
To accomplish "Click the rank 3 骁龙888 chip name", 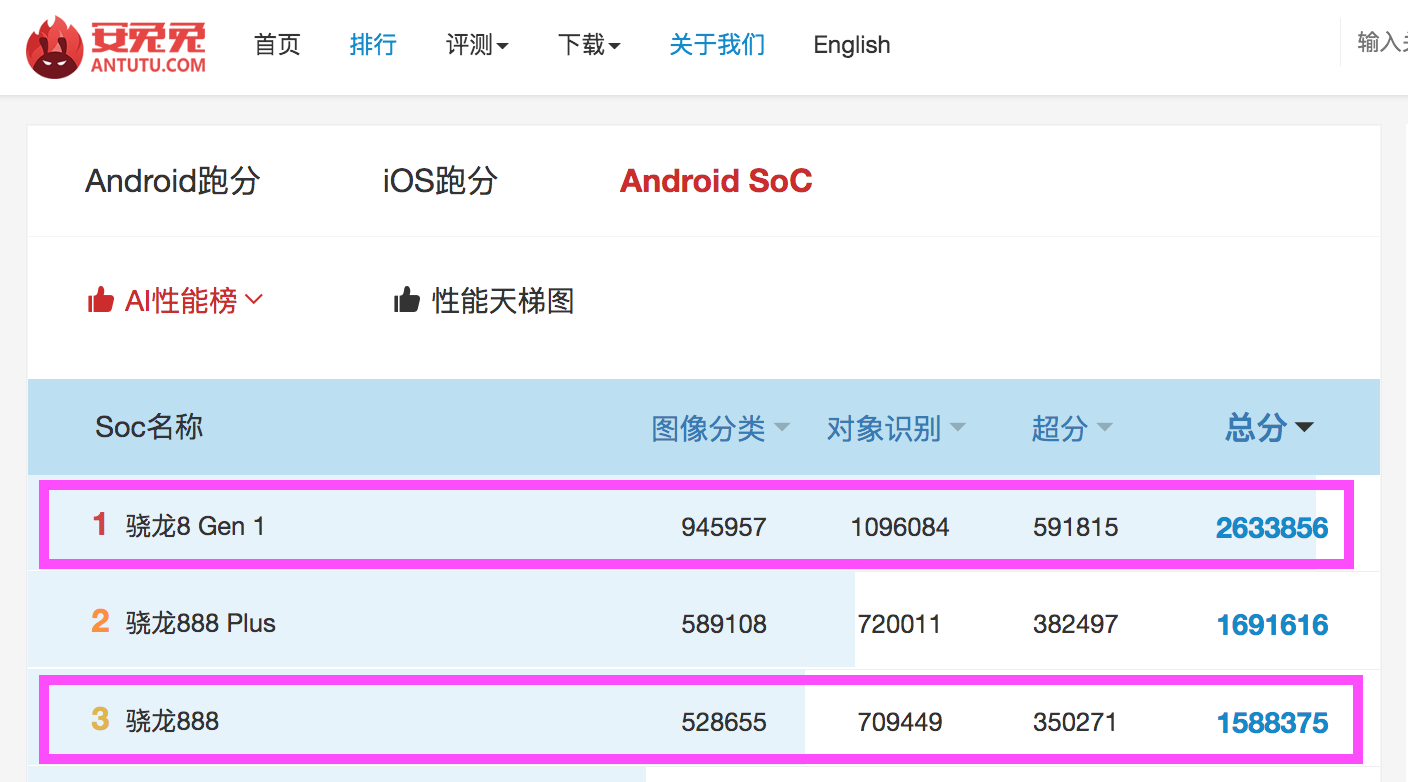I will coord(172,721).
